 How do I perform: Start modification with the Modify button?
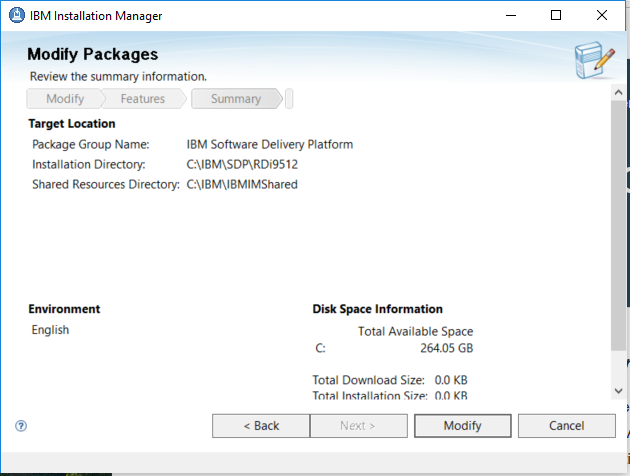pyautogui.click(x=463, y=426)
